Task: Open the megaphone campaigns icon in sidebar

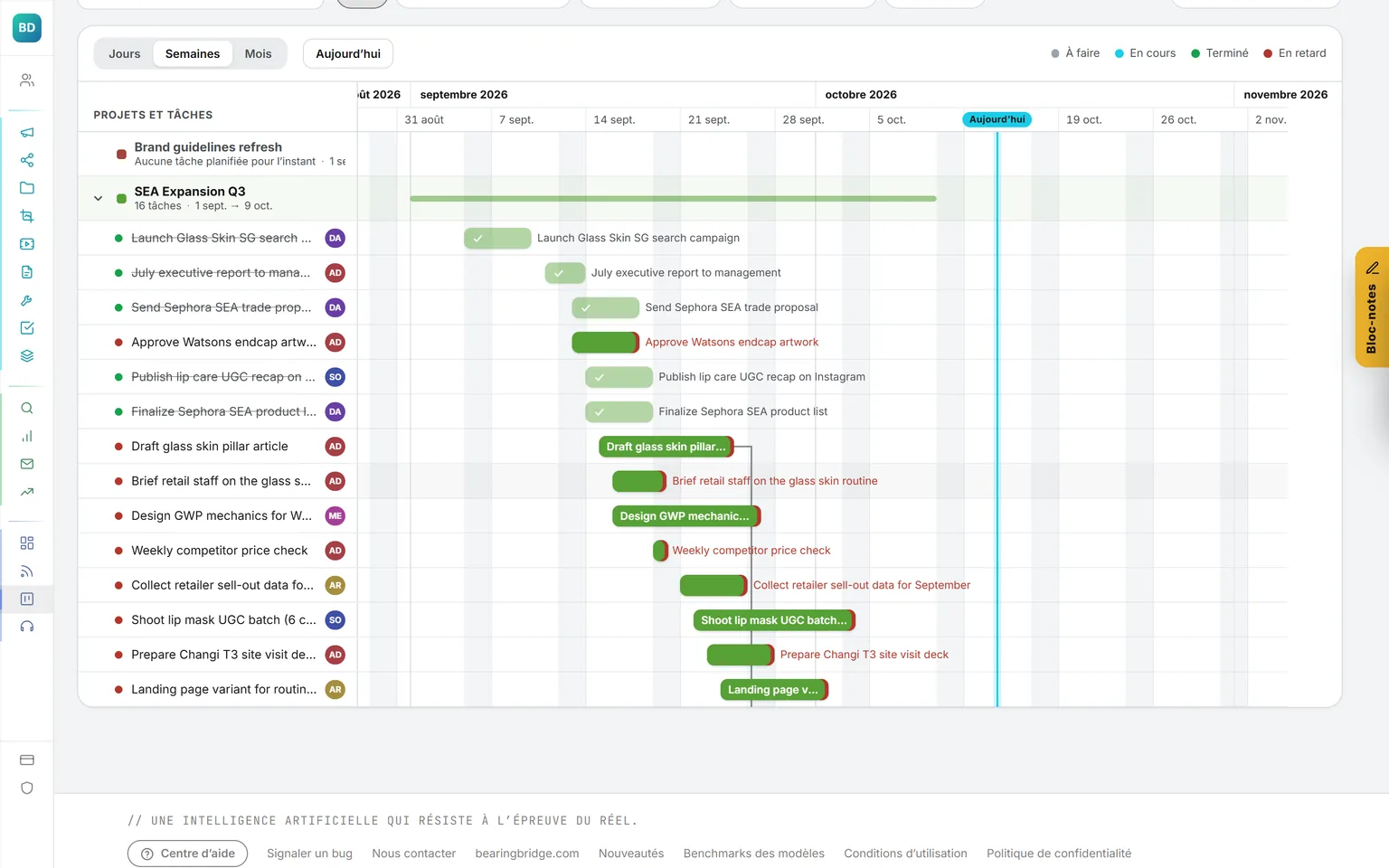Action: point(27,132)
